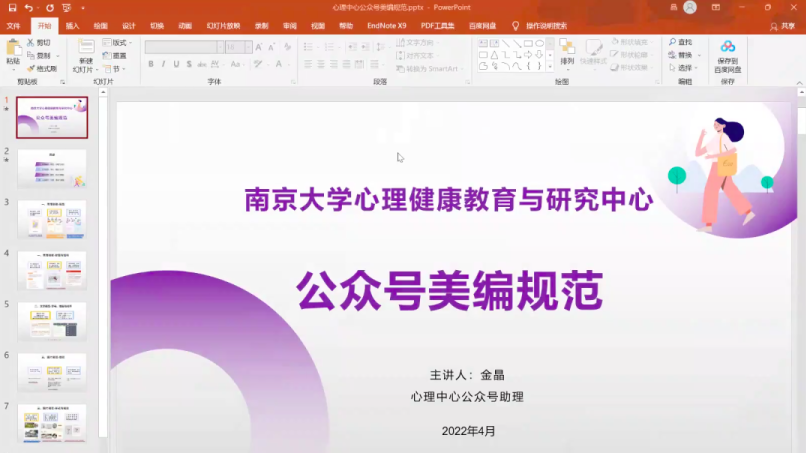The width and height of the screenshot is (806, 453).
Task: Toggle Italic formatting
Action: click(163, 64)
